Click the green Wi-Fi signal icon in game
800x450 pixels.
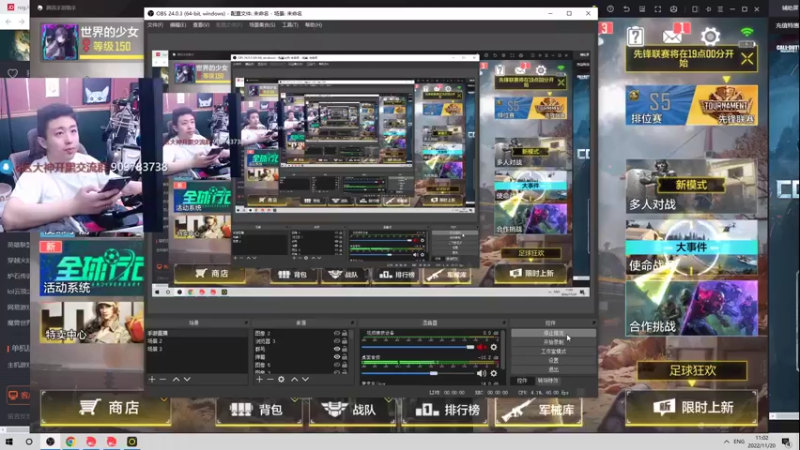tap(747, 33)
